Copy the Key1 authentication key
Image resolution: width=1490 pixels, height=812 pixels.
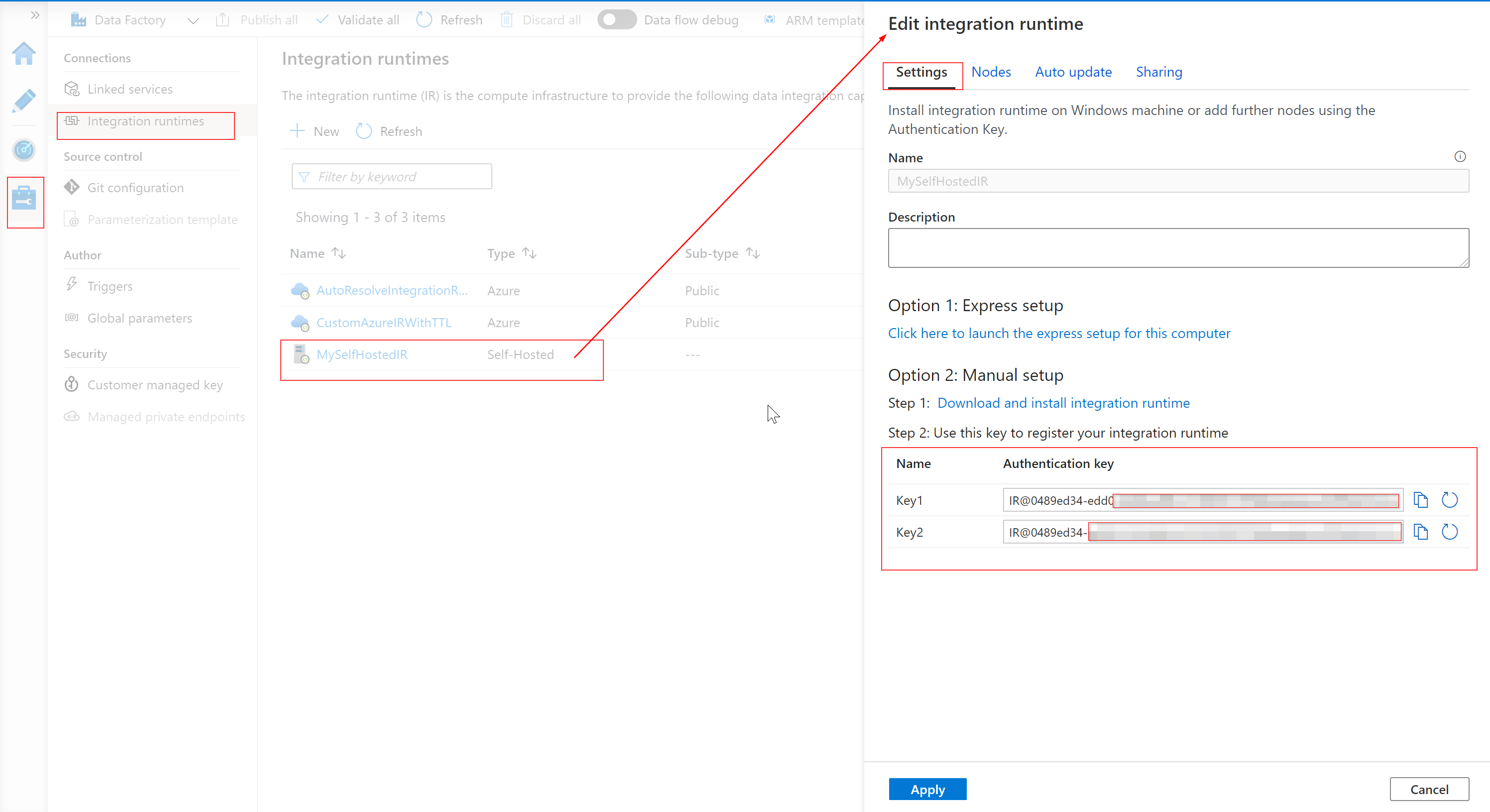(x=1421, y=500)
